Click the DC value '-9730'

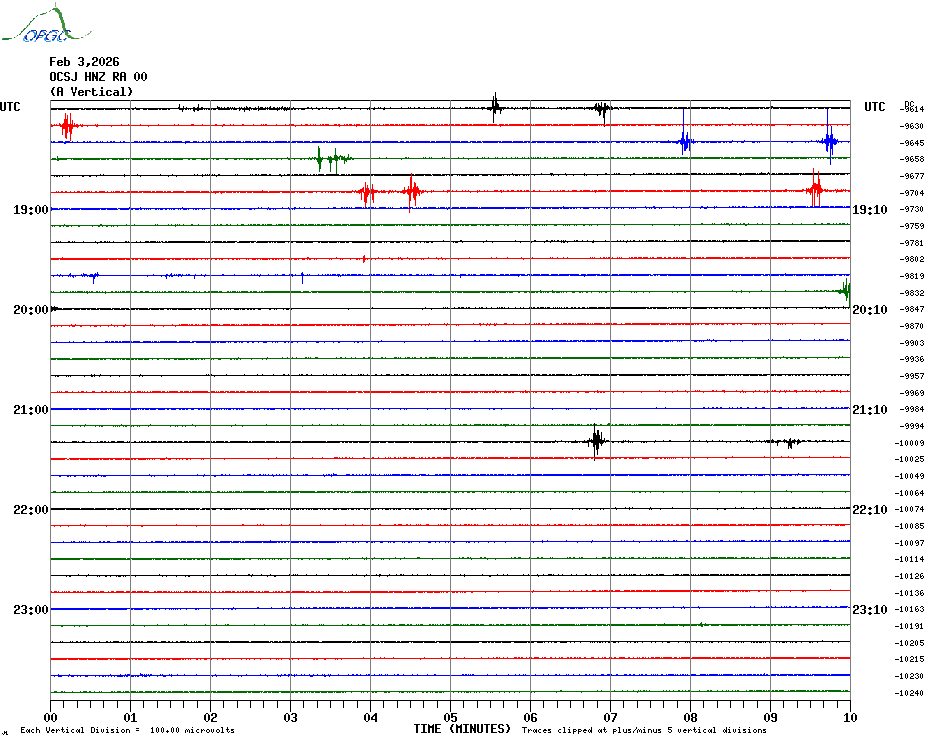click(x=912, y=209)
